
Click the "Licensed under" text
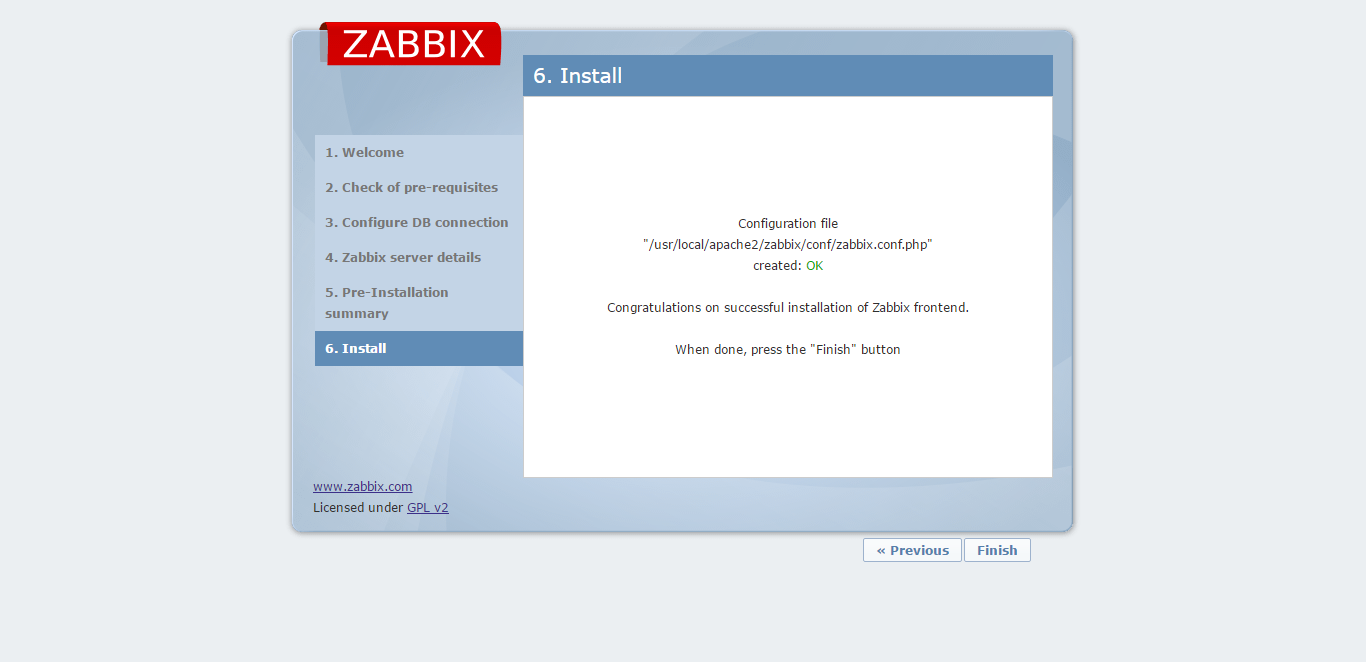358,508
